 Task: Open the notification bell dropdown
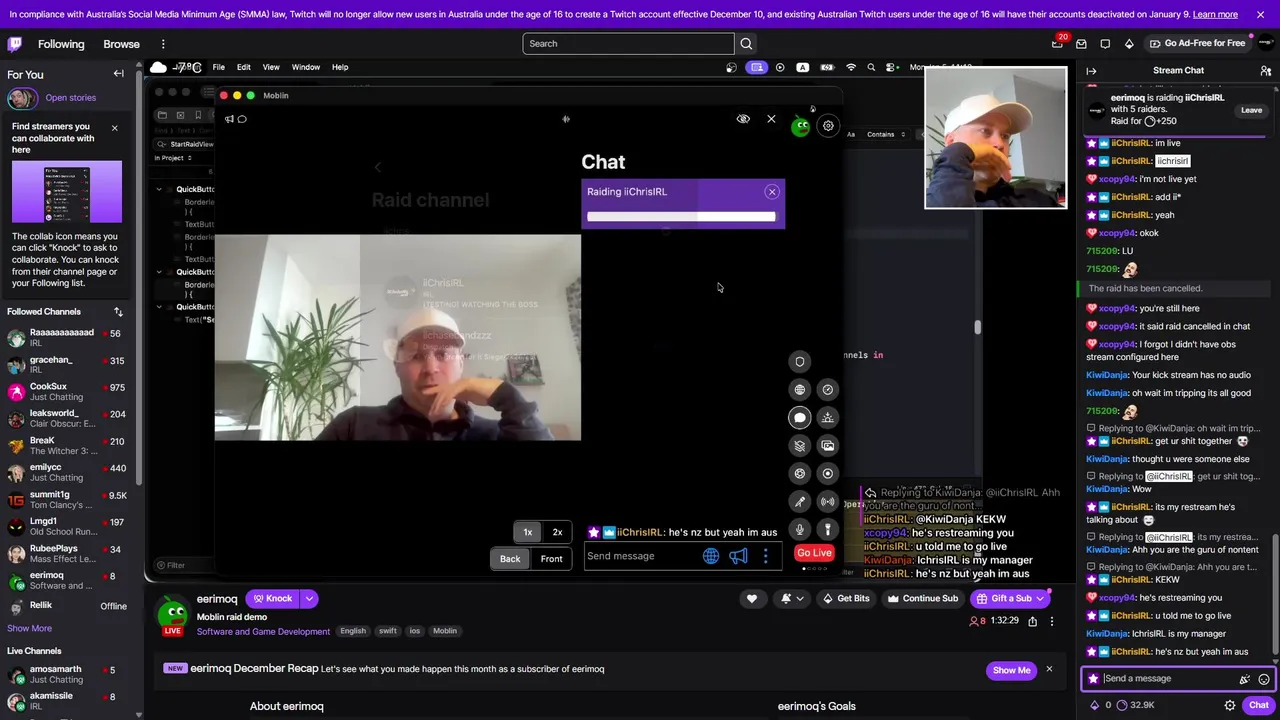pos(791,599)
